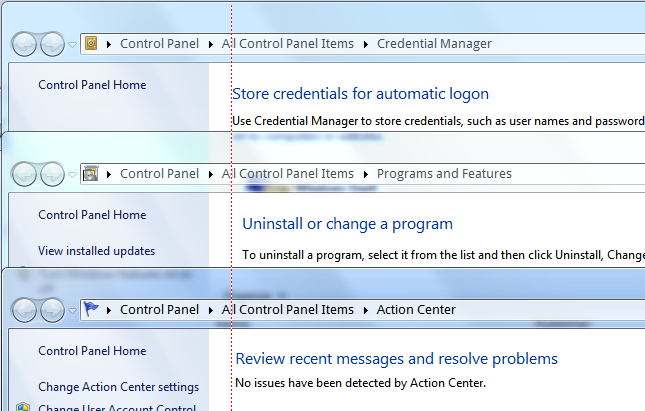The image size is (645, 411).
Task: Click the Action Center flag icon in address bar
Action: pos(92,309)
